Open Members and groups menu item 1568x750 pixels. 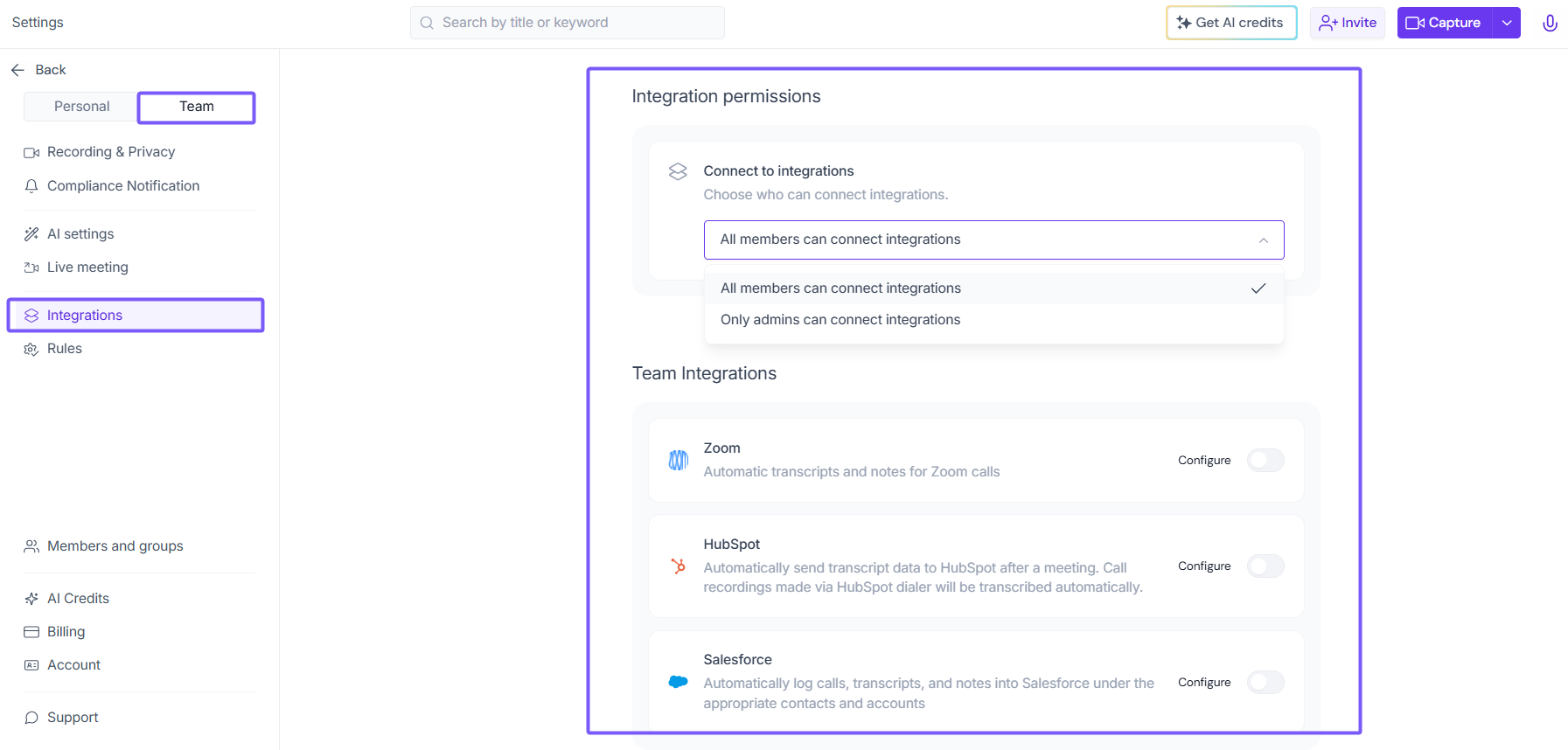(x=115, y=546)
